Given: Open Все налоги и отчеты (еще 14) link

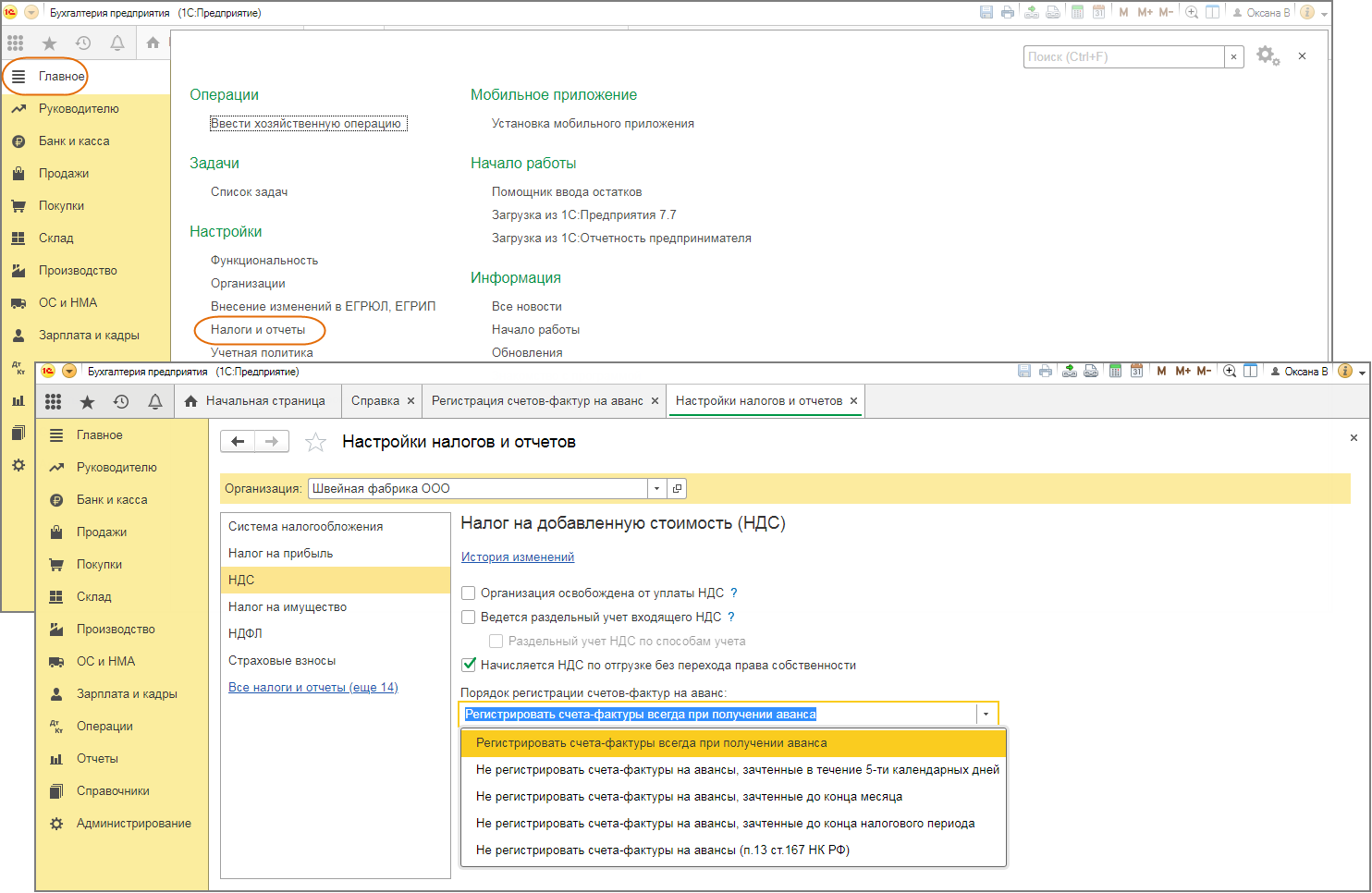Looking at the screenshot, I should click(x=313, y=688).
